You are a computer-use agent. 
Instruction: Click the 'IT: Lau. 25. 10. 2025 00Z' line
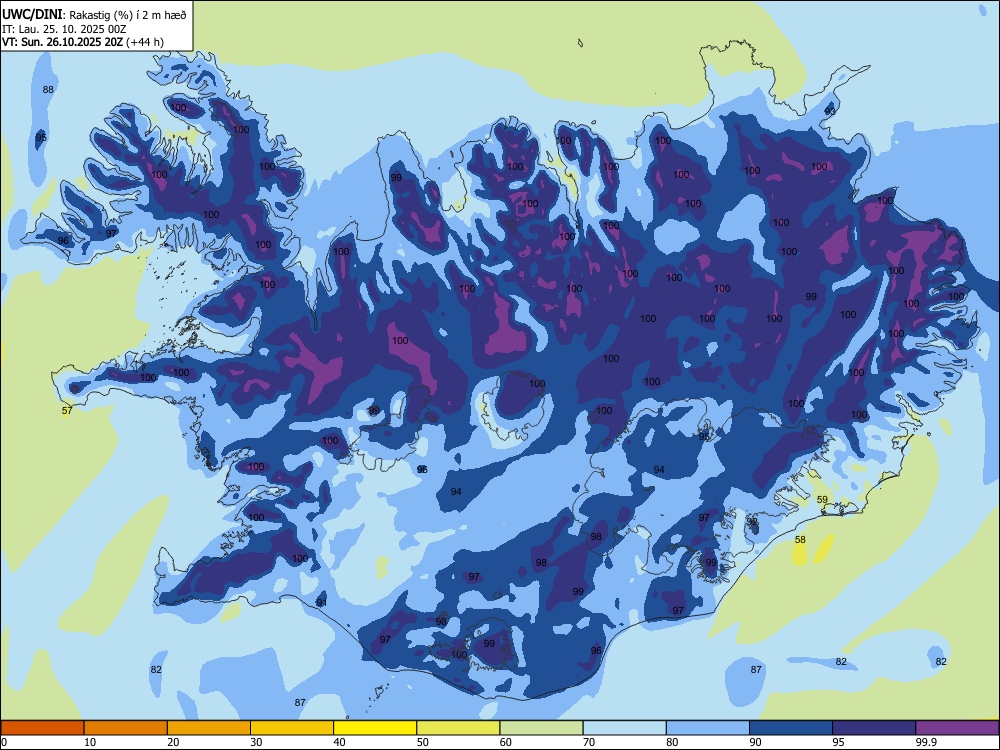(64, 29)
